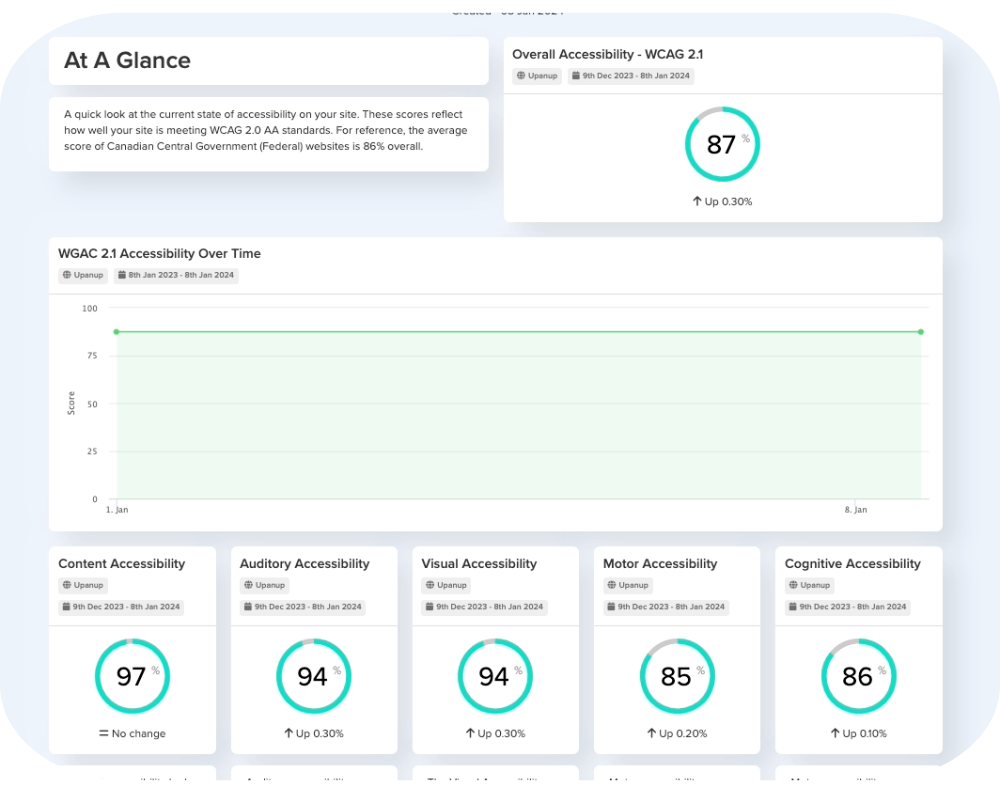The image size is (1000, 793).
Task: Select the 97% Content Accessibility gauge
Action: pos(132,676)
